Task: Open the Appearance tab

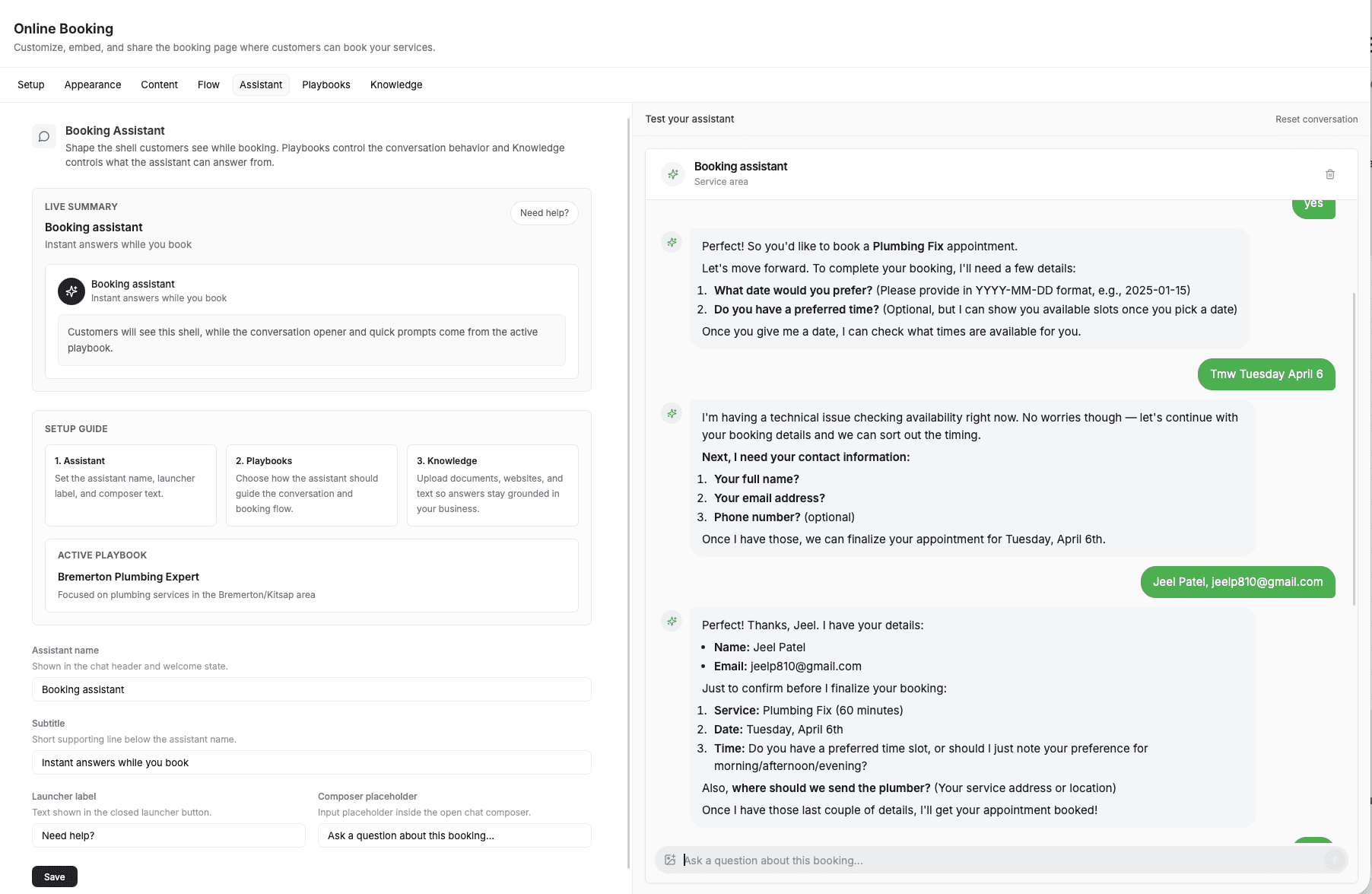Action: click(x=92, y=84)
